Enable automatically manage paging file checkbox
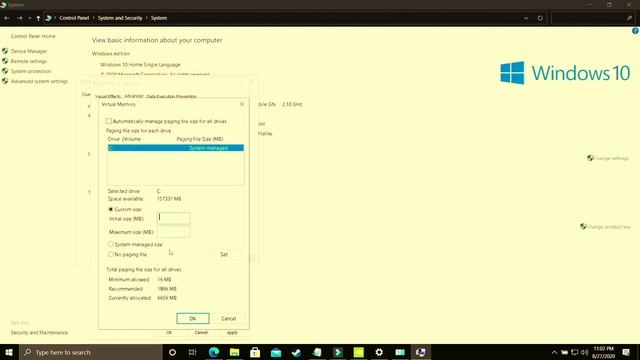640x360 pixels. click(109, 121)
